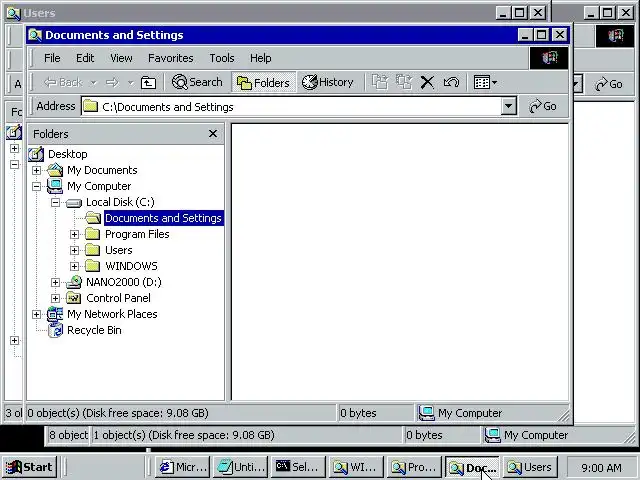The height and width of the screenshot is (480, 640).
Task: Click the 9:00 AM system clock
Action: pos(602,467)
